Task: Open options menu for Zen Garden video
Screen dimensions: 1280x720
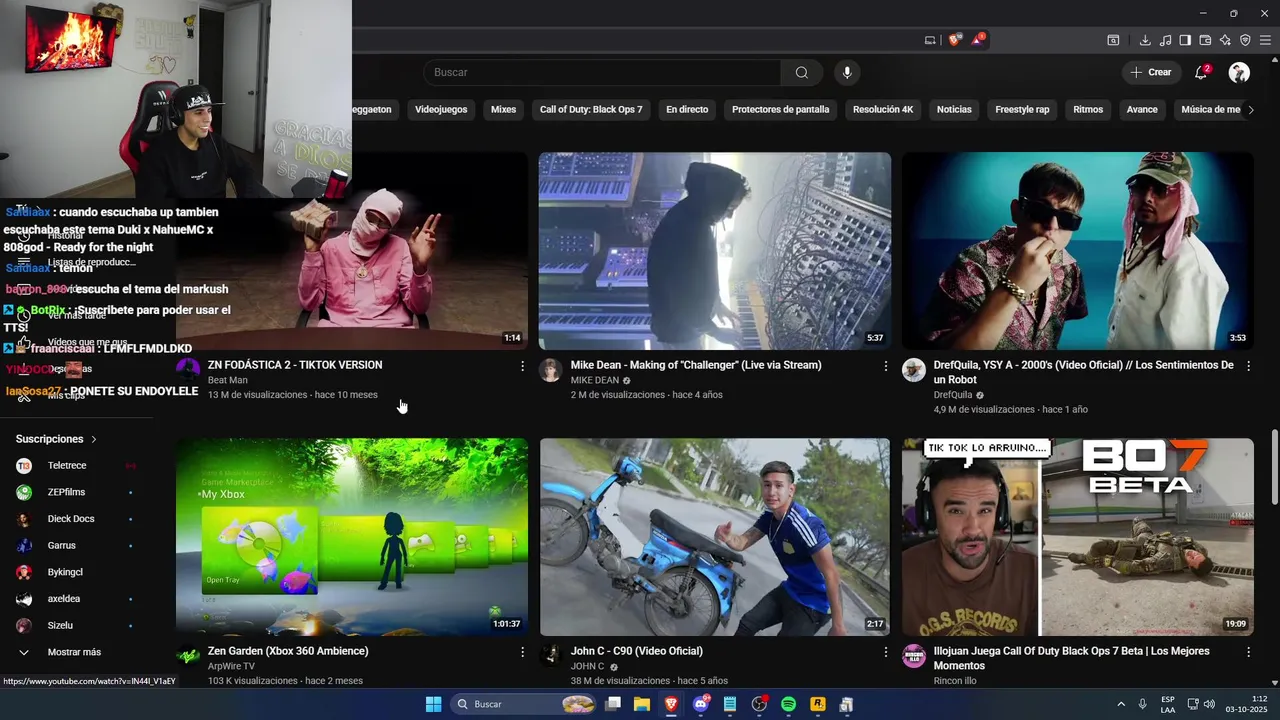Action: pos(522,652)
